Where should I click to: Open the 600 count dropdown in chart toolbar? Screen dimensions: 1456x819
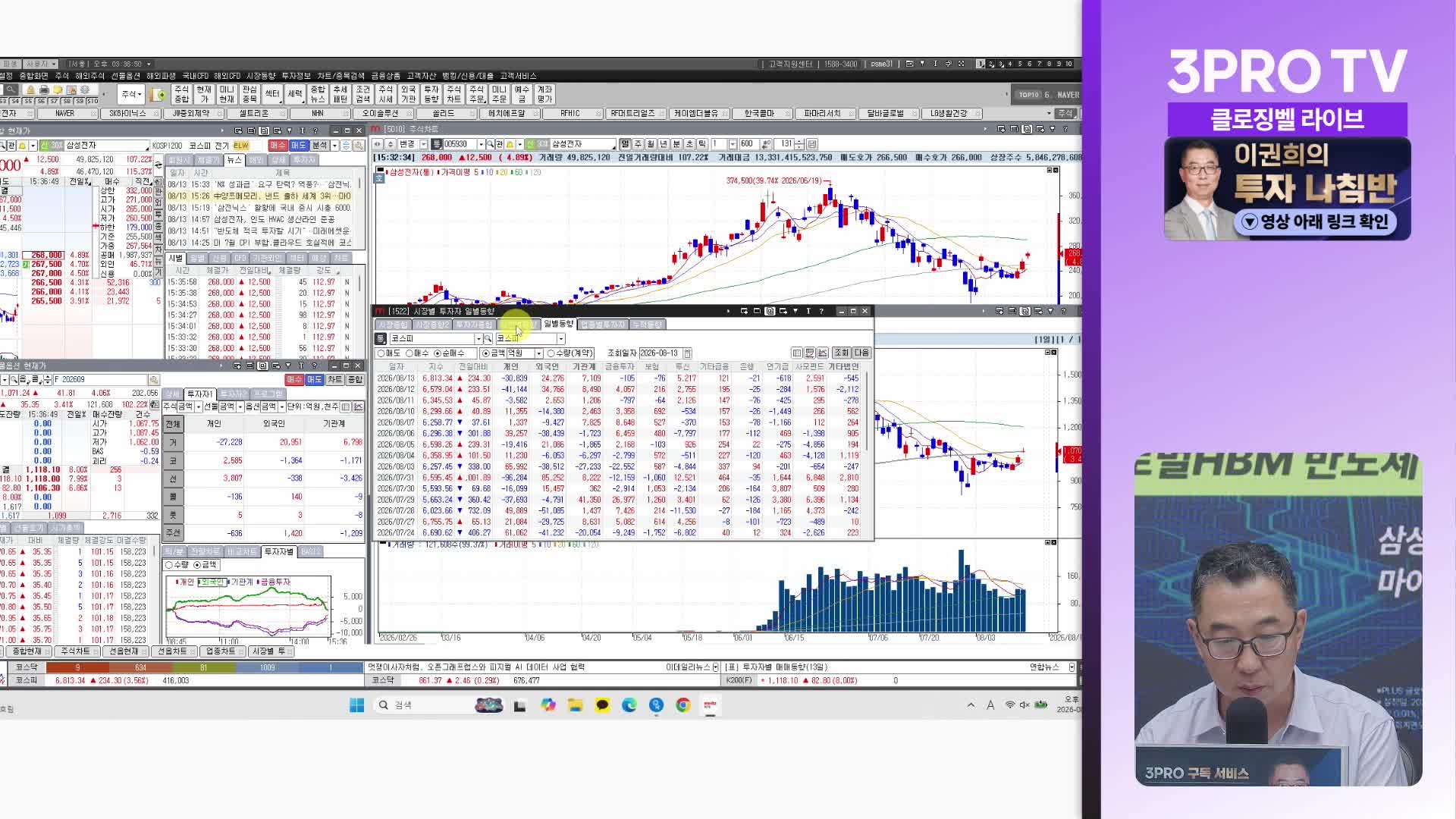[767, 144]
